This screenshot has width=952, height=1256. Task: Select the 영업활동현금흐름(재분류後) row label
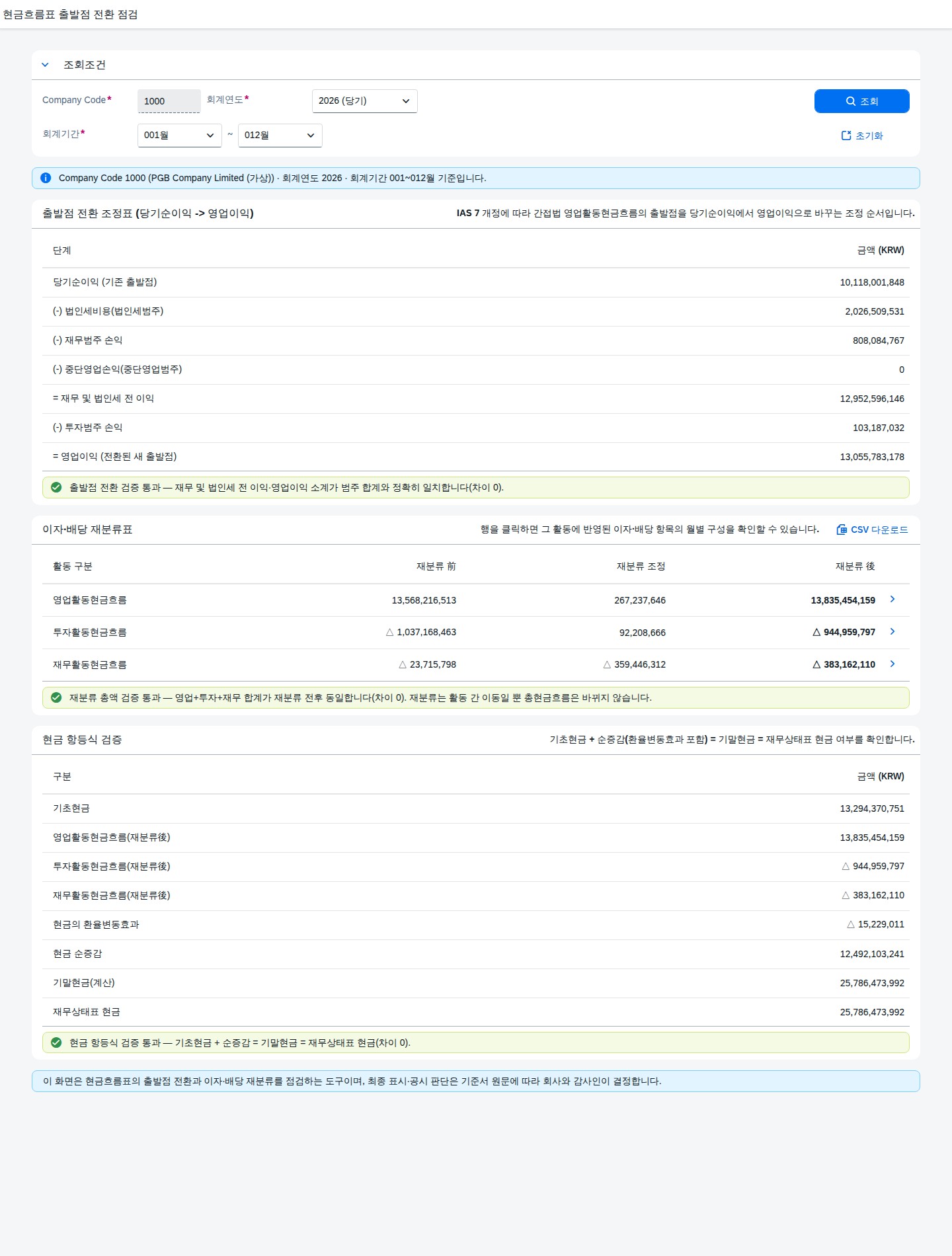pyautogui.click(x=112, y=838)
